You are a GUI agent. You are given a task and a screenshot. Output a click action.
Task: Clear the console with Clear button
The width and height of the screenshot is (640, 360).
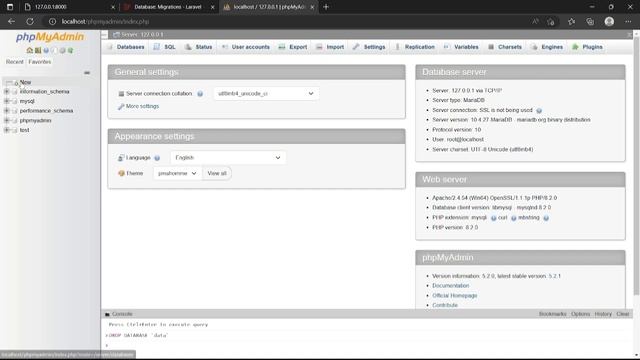click(x=622, y=314)
